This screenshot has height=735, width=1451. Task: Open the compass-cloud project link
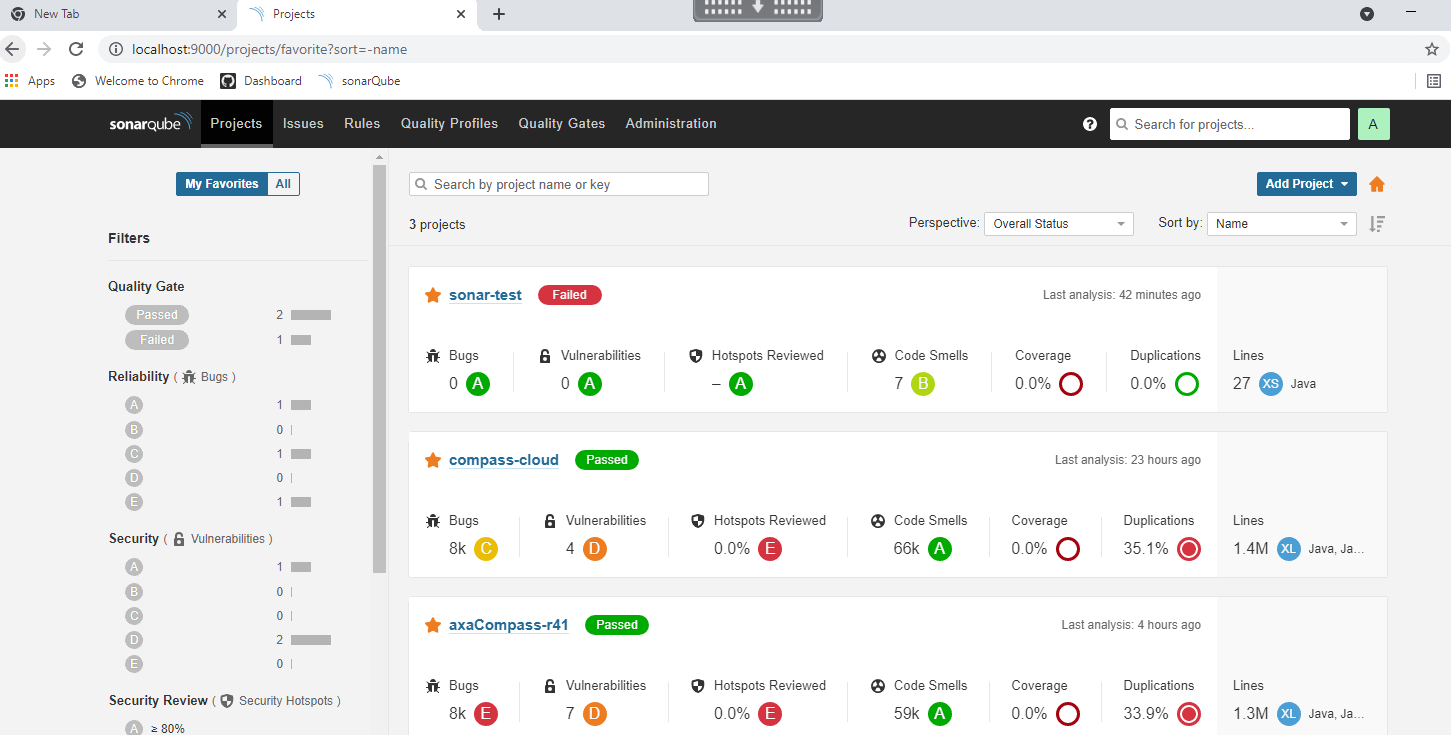point(504,460)
